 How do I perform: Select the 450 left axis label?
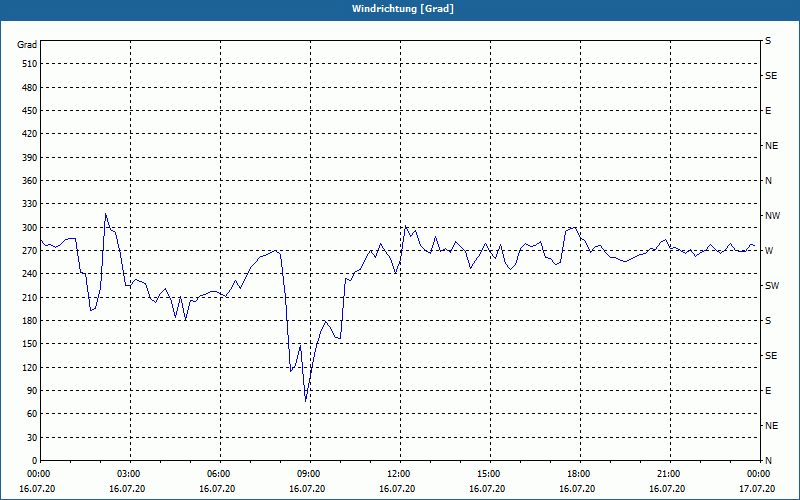(x=30, y=111)
